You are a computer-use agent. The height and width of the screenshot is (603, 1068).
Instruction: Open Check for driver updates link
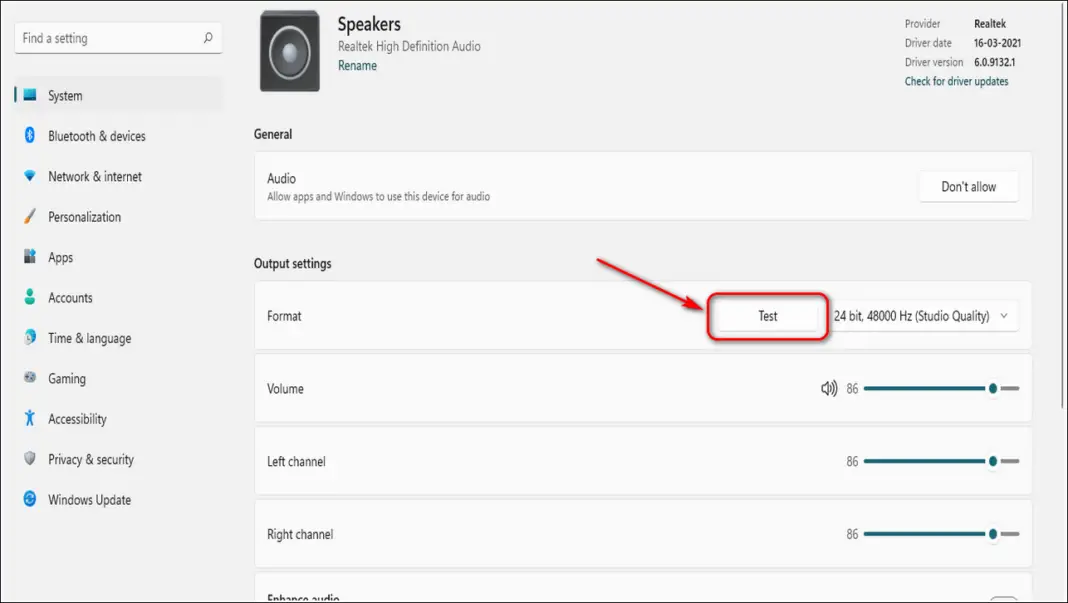point(956,81)
